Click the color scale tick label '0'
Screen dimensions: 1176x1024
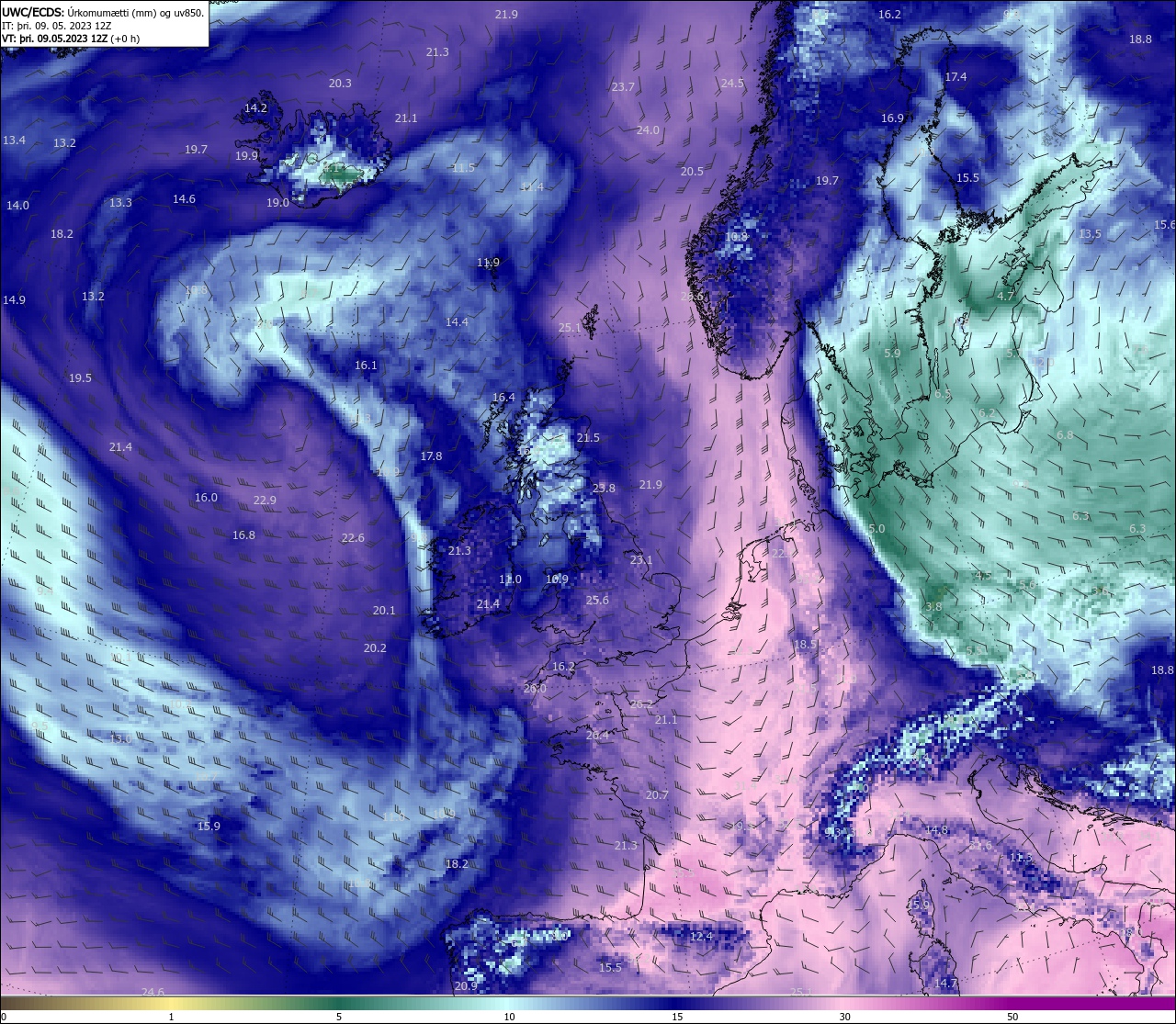[x=3, y=1017]
